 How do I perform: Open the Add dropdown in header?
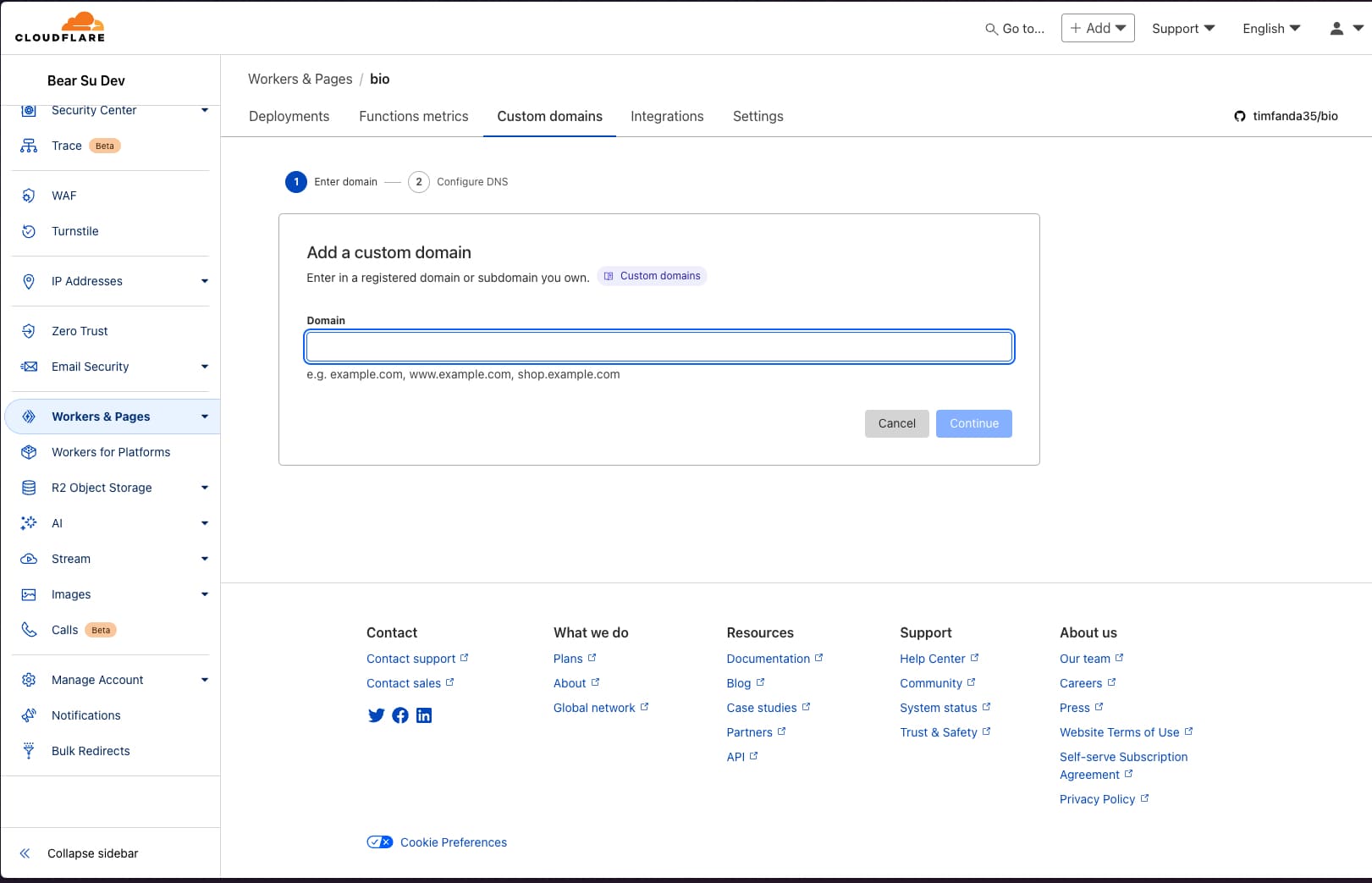(x=1098, y=28)
